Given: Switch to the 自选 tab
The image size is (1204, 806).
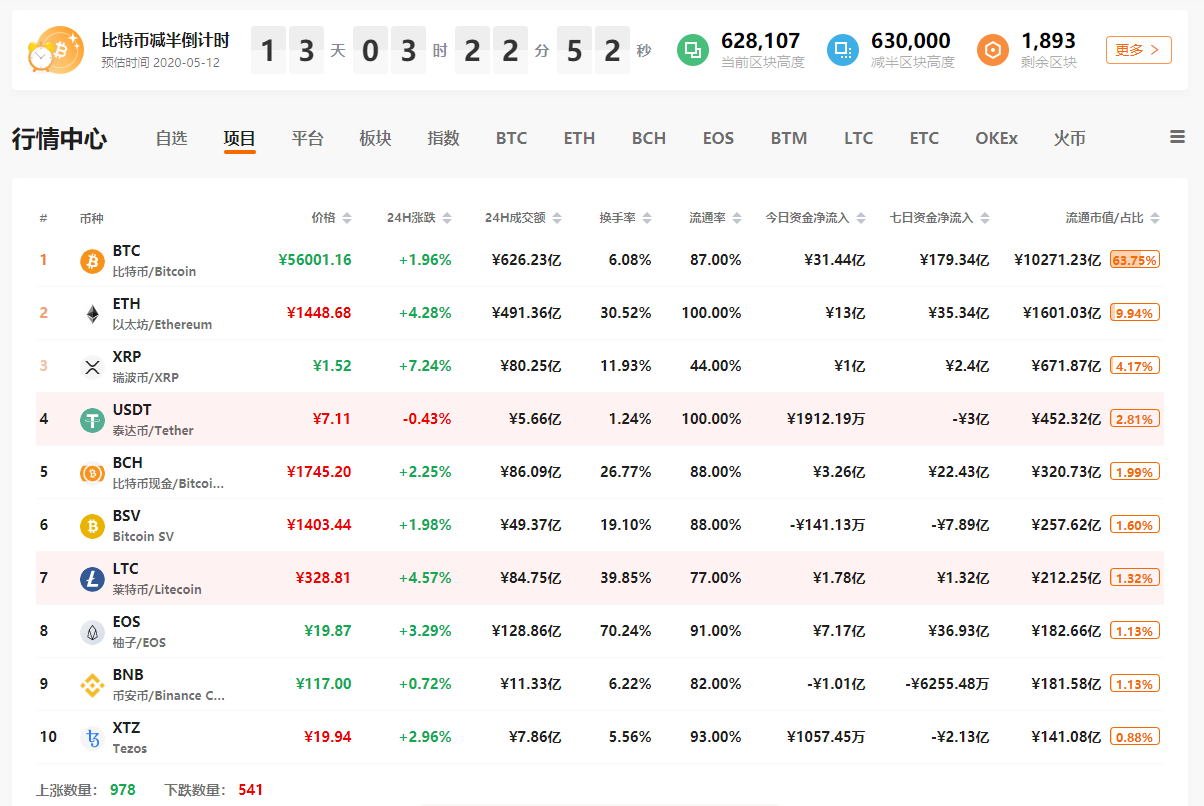Looking at the screenshot, I should (171, 138).
